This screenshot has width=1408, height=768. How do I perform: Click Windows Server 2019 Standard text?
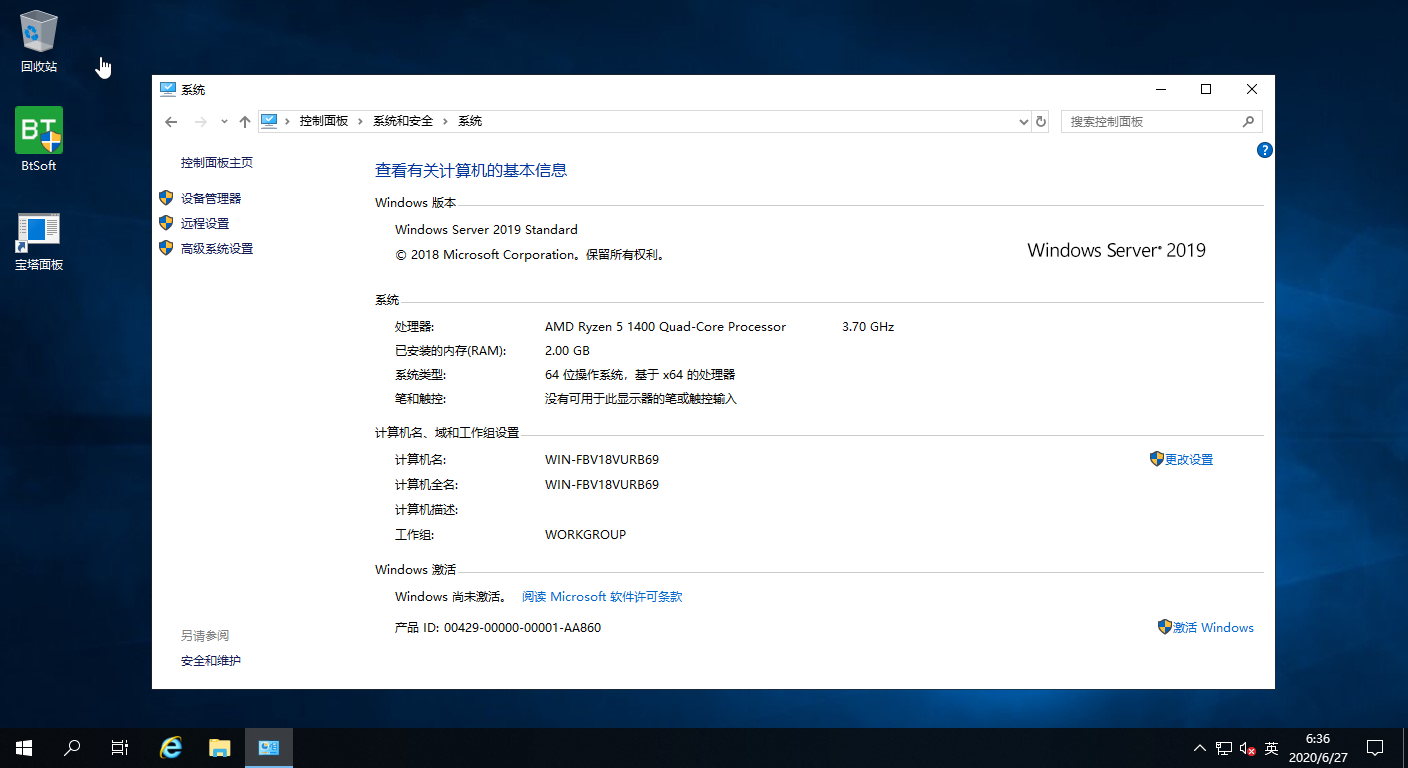(x=486, y=229)
